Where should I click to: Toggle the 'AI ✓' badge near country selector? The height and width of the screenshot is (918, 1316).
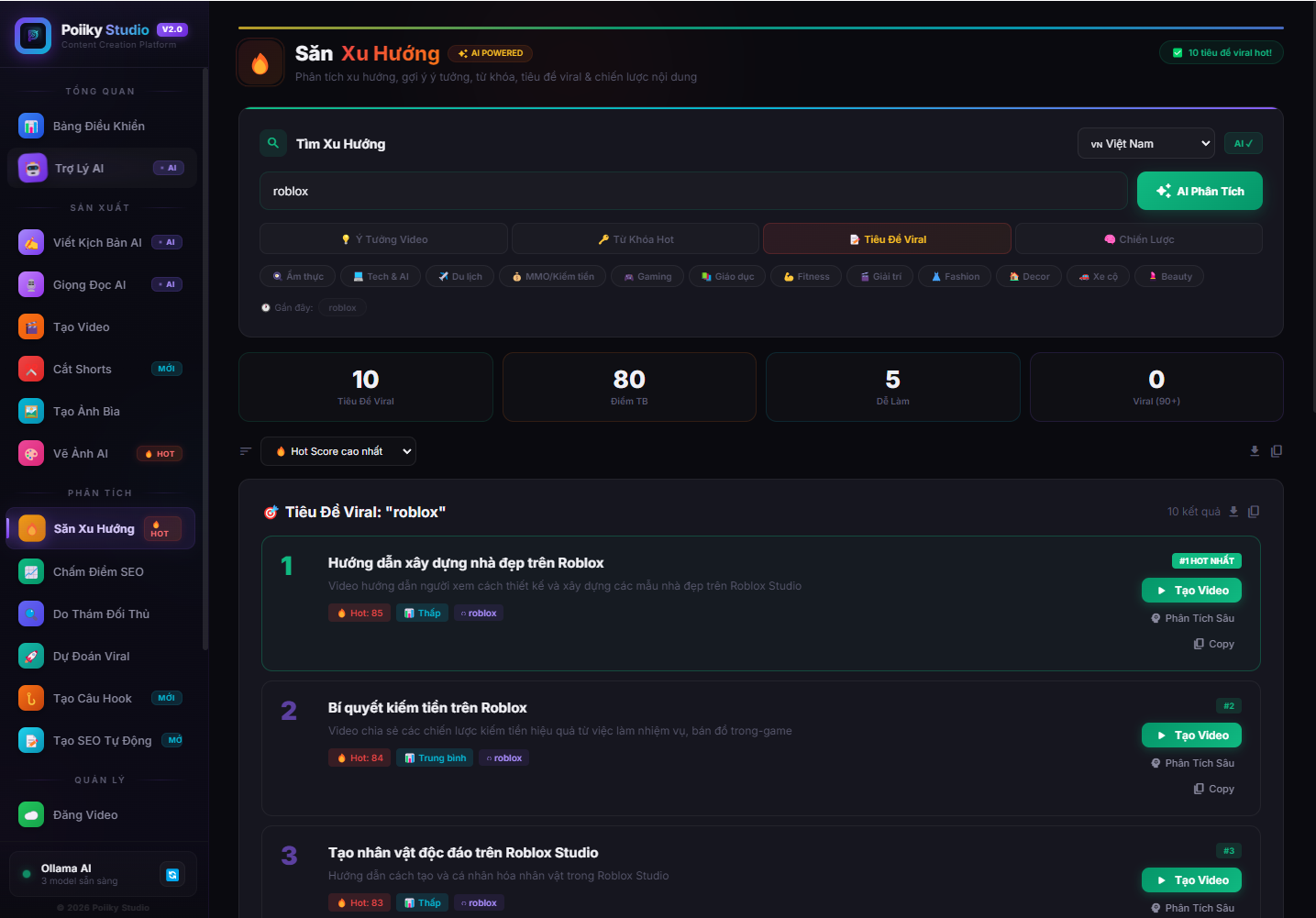[1243, 143]
